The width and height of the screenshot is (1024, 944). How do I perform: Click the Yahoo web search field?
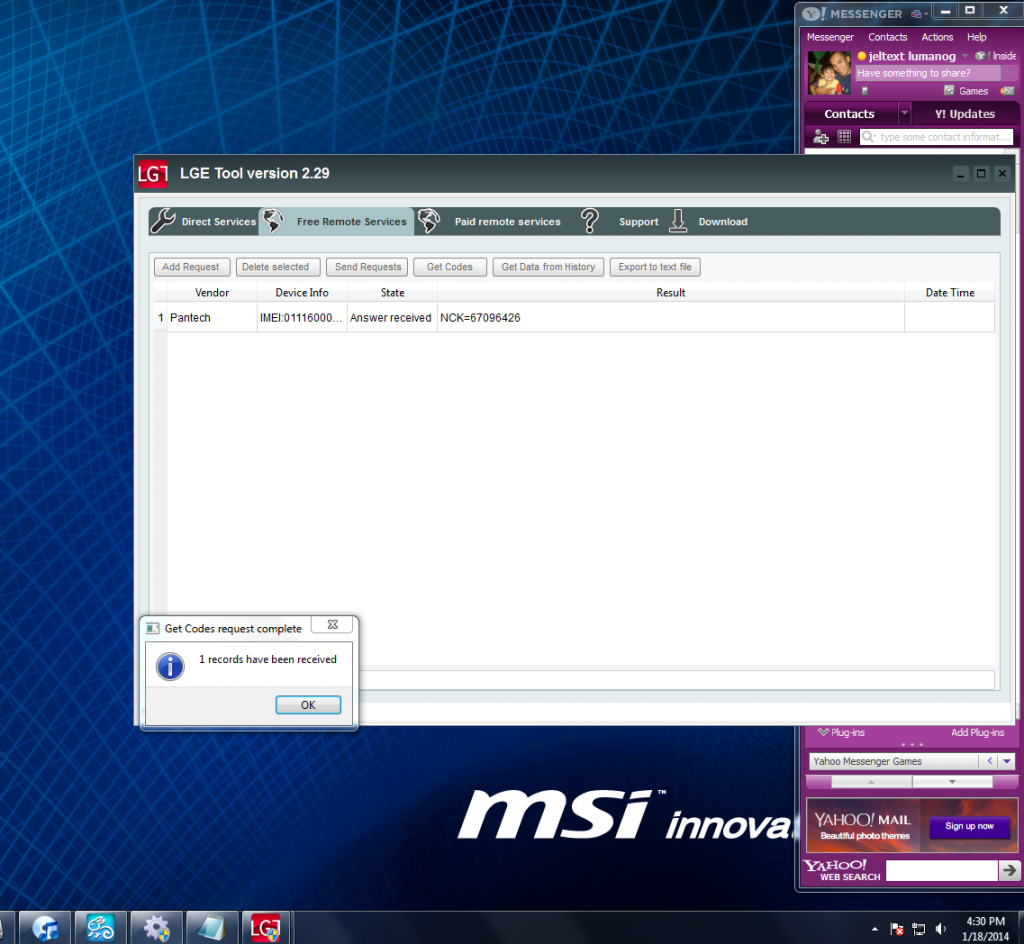click(x=941, y=870)
